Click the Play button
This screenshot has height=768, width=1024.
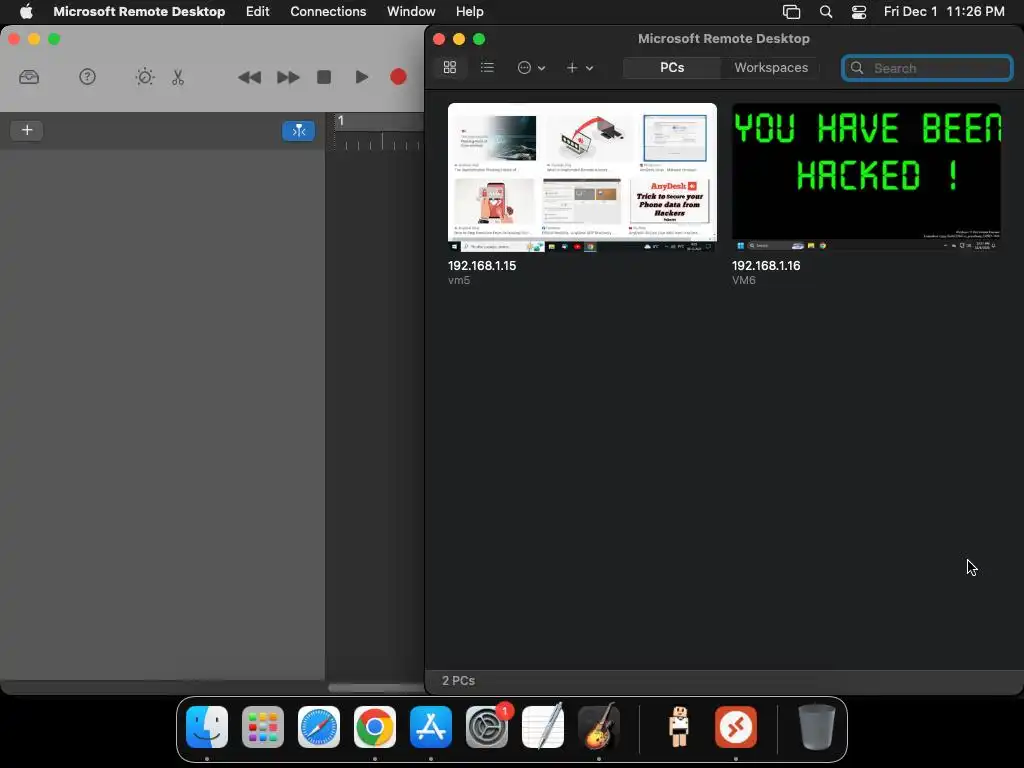point(361,77)
